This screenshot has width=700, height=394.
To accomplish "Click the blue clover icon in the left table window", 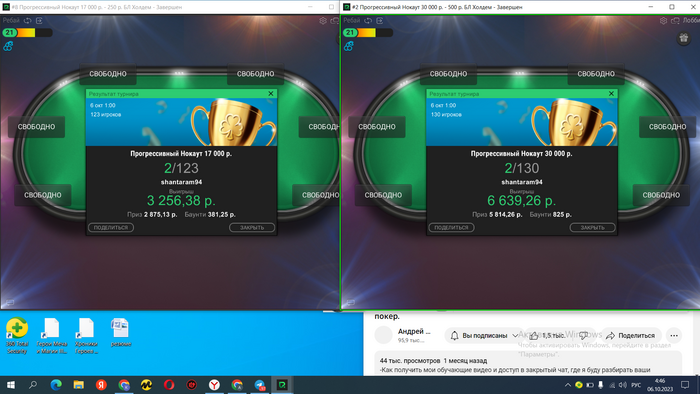I will (x=8, y=46).
